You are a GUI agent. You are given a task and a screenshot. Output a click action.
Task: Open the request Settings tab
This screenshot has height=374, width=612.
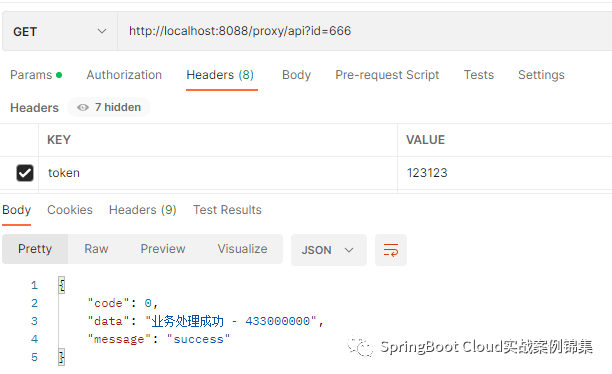click(x=541, y=75)
